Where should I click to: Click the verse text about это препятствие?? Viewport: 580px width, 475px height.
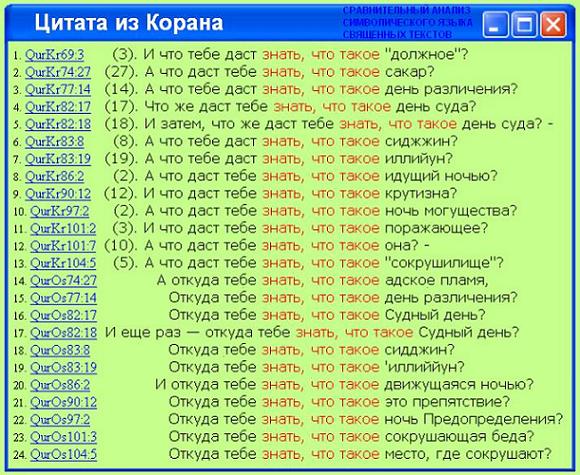(x=339, y=402)
